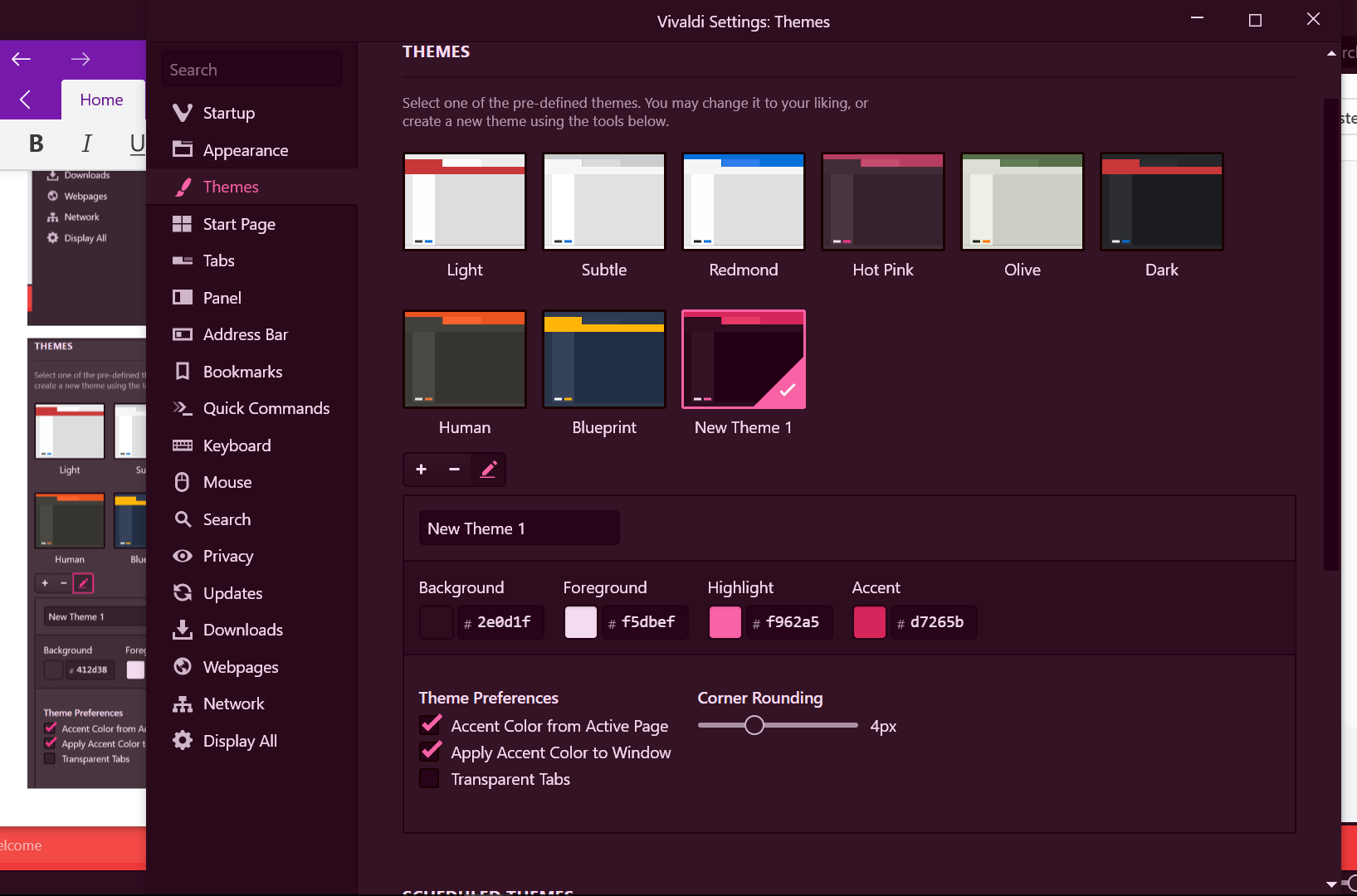Open Bookmarks settings in sidebar

pyautogui.click(x=242, y=372)
